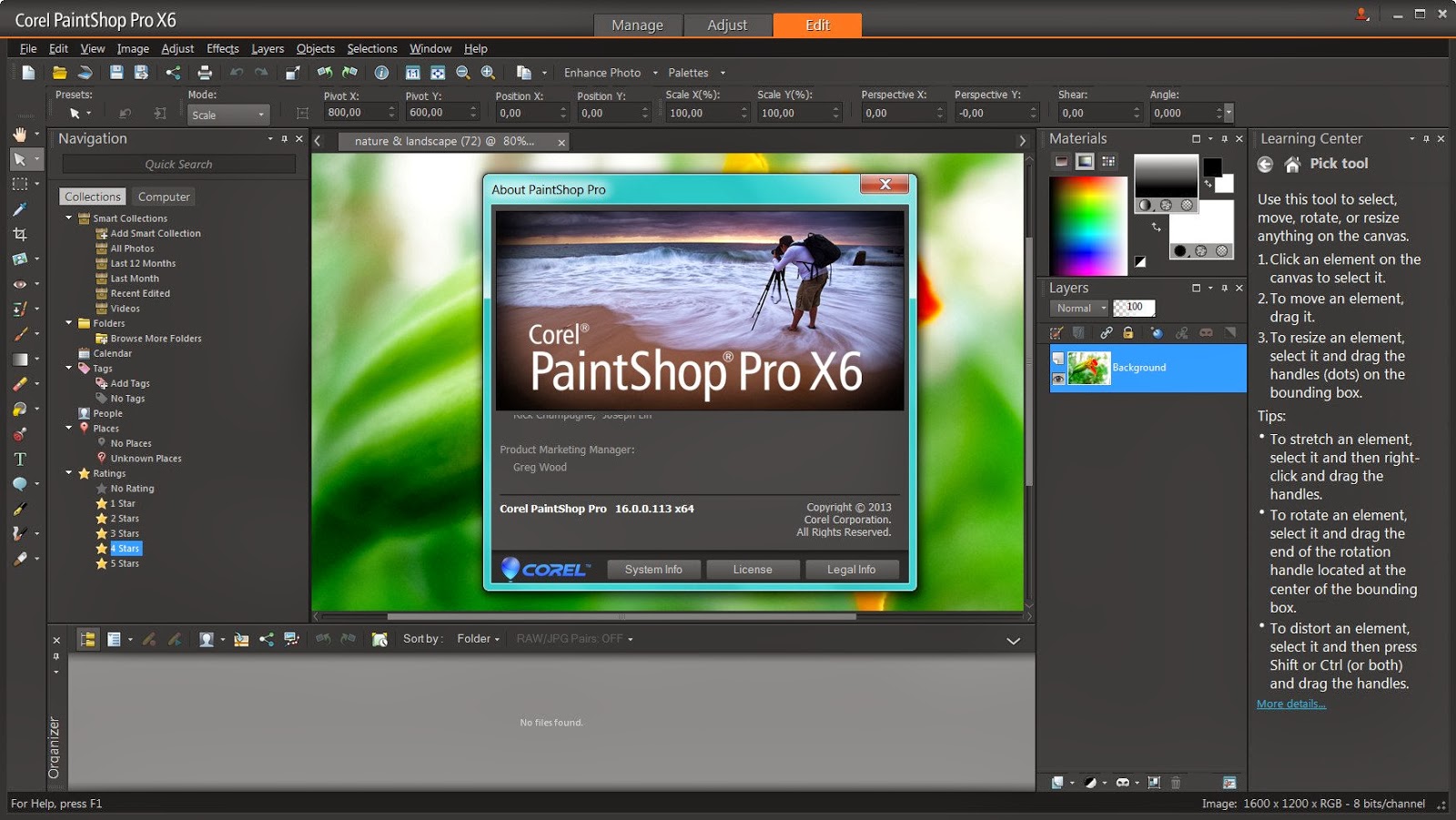Click the Learning Center Home icon
This screenshot has width=1456, height=820.
[1292, 165]
